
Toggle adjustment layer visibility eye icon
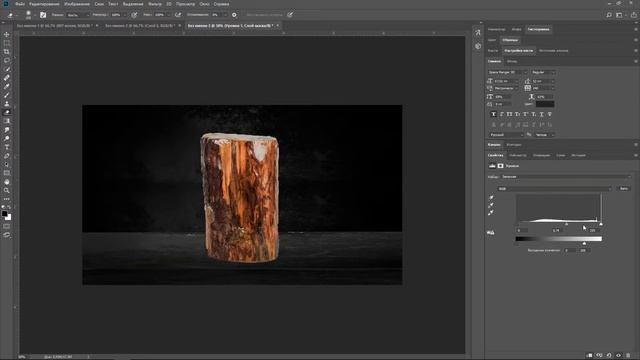[x=618, y=356]
